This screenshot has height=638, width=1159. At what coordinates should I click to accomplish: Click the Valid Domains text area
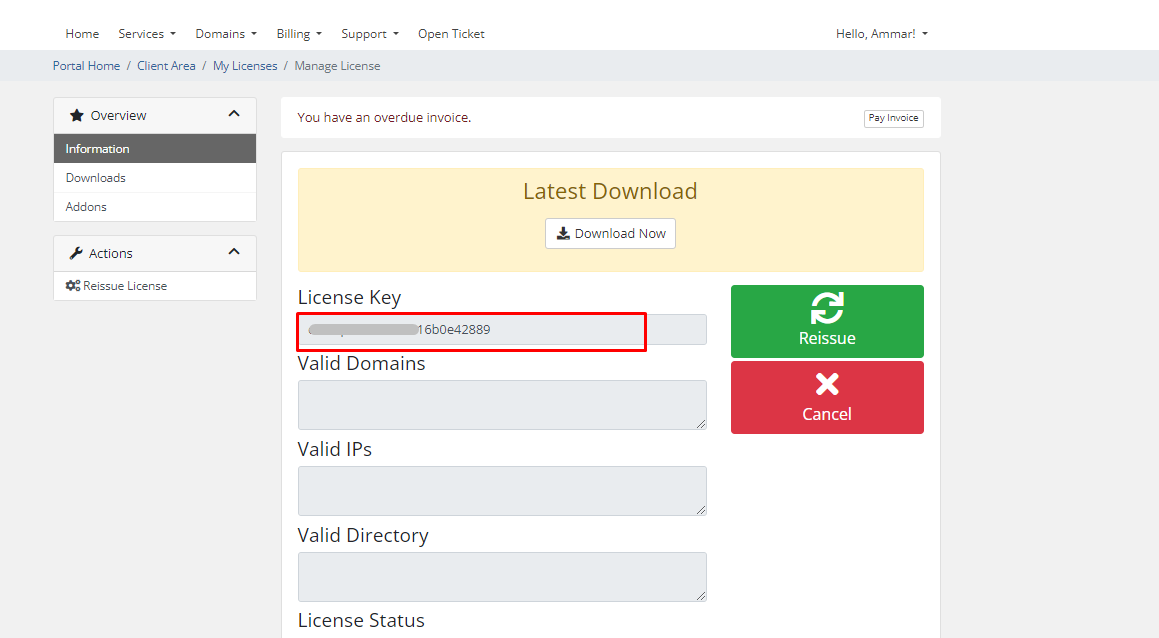tap(502, 405)
